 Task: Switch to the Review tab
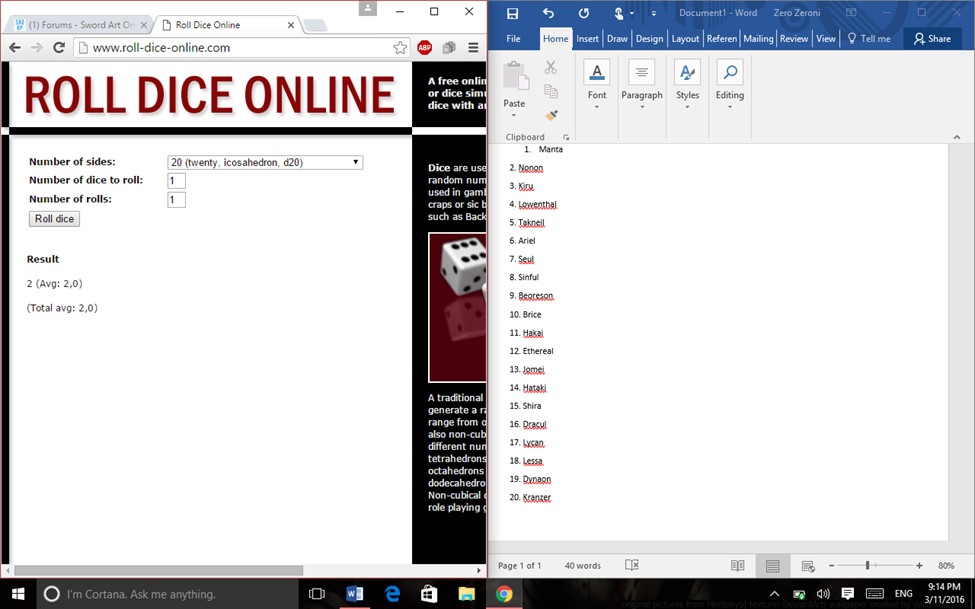794,39
